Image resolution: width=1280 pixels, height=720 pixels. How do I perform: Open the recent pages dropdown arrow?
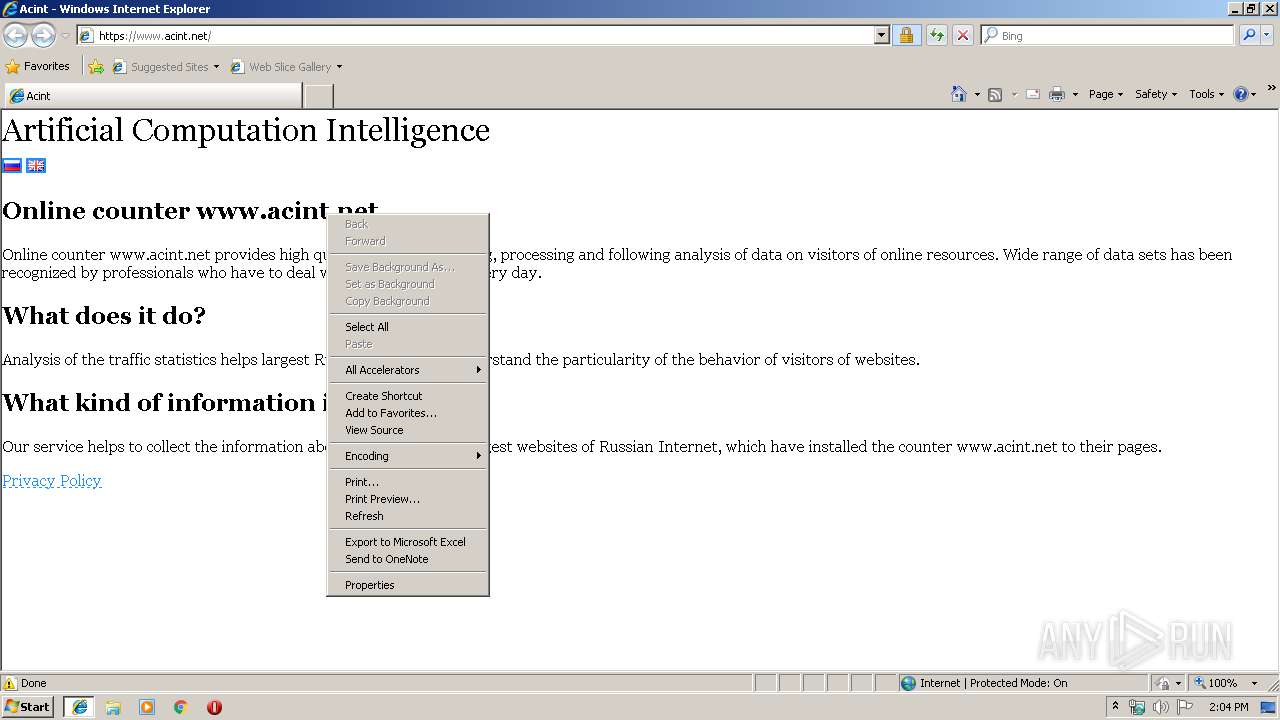click(65, 36)
